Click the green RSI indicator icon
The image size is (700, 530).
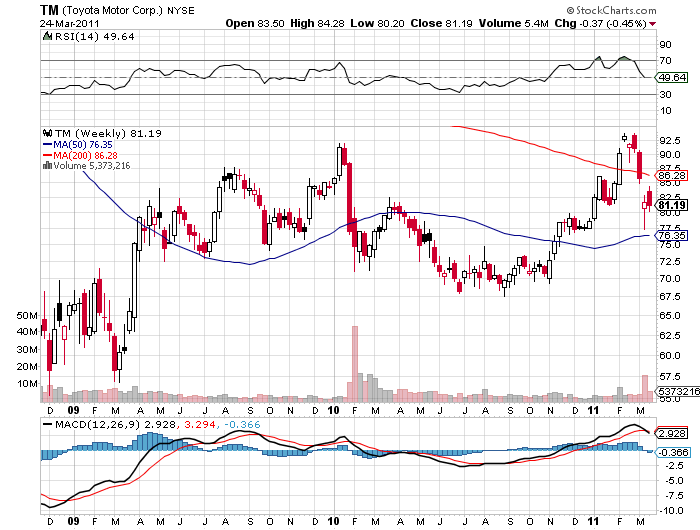47,36
